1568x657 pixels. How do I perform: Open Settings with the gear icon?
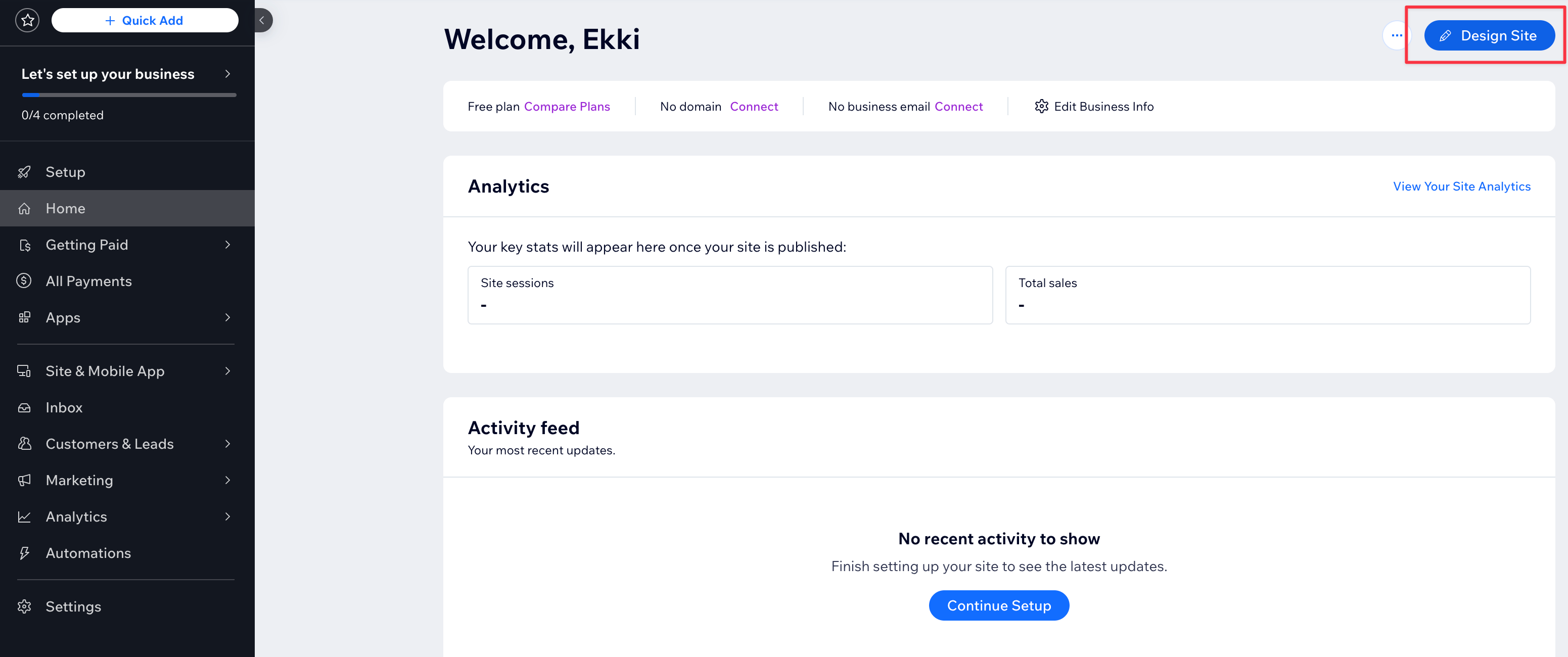tap(24, 606)
